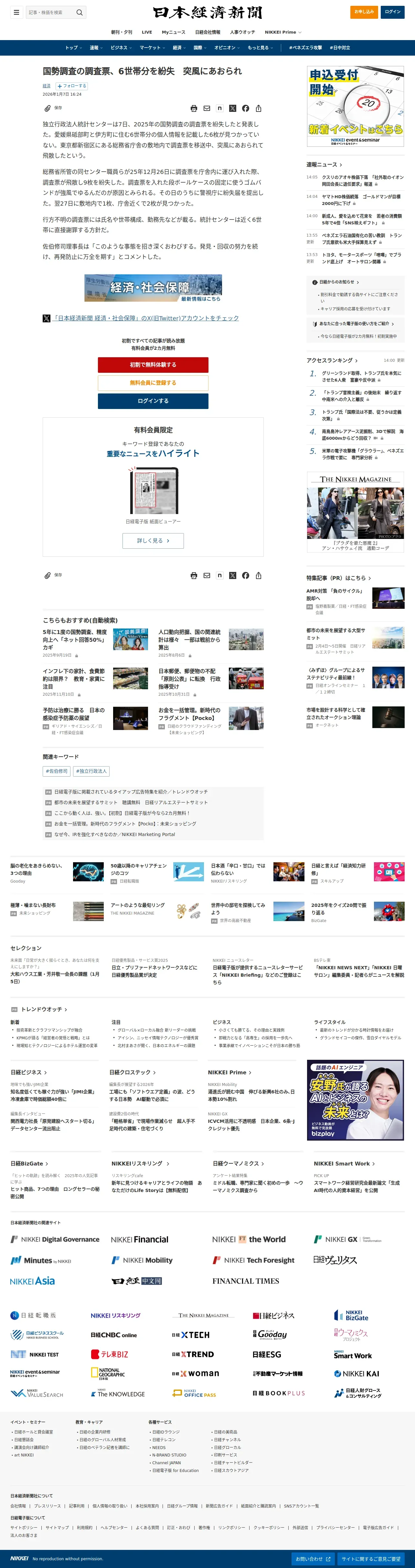Click the Facebook icon below the article
415x1568 pixels.
coord(245,575)
